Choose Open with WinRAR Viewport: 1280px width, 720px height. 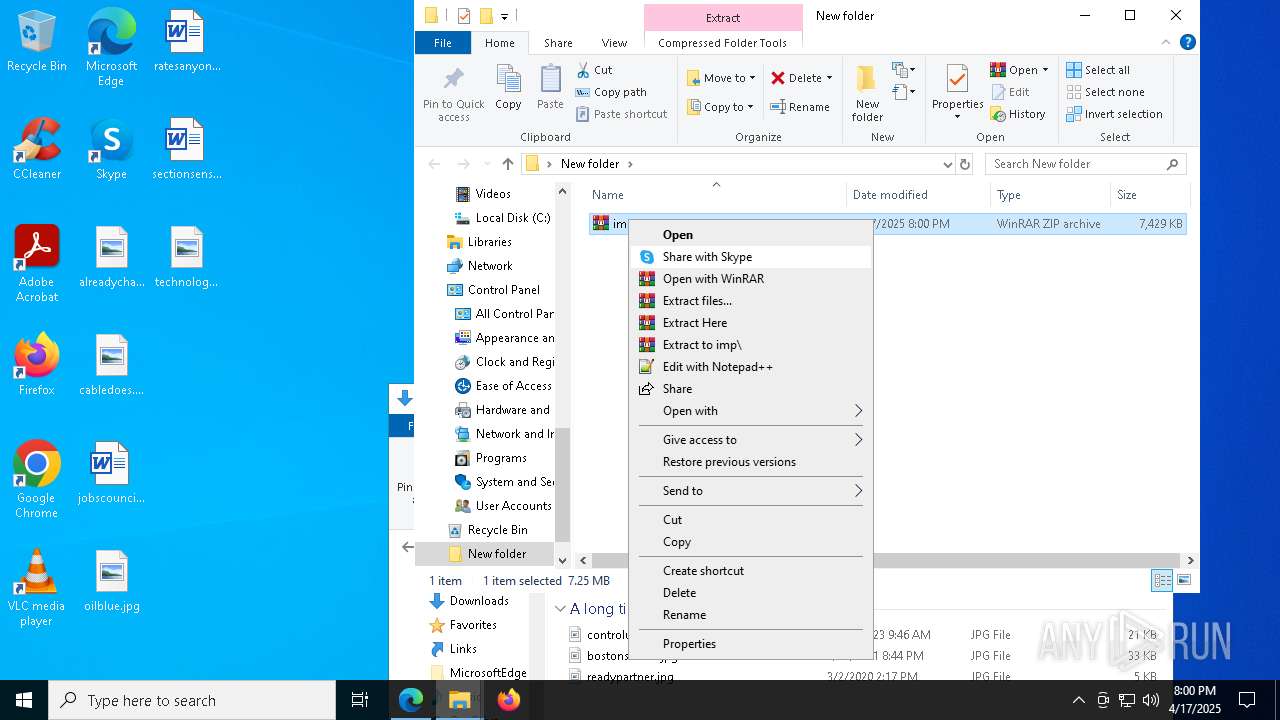tap(751, 279)
